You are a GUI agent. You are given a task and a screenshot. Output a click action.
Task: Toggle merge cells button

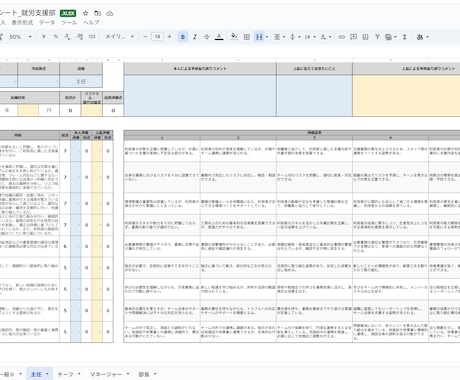point(259,37)
